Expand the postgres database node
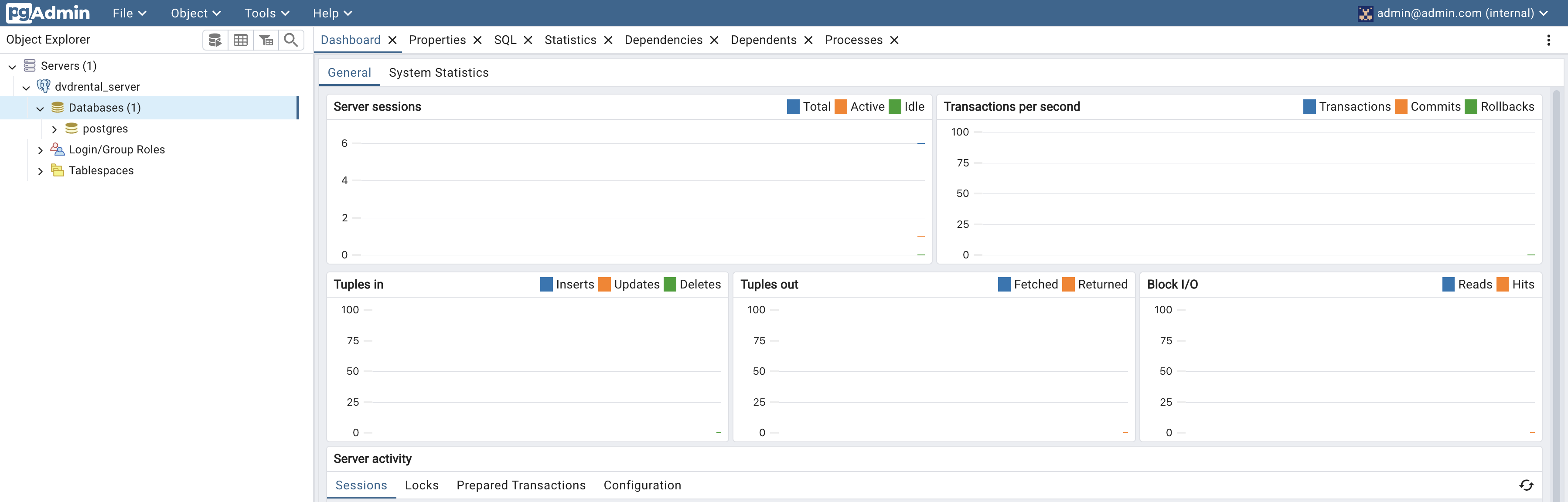The width and height of the screenshot is (1568, 502). click(x=54, y=129)
